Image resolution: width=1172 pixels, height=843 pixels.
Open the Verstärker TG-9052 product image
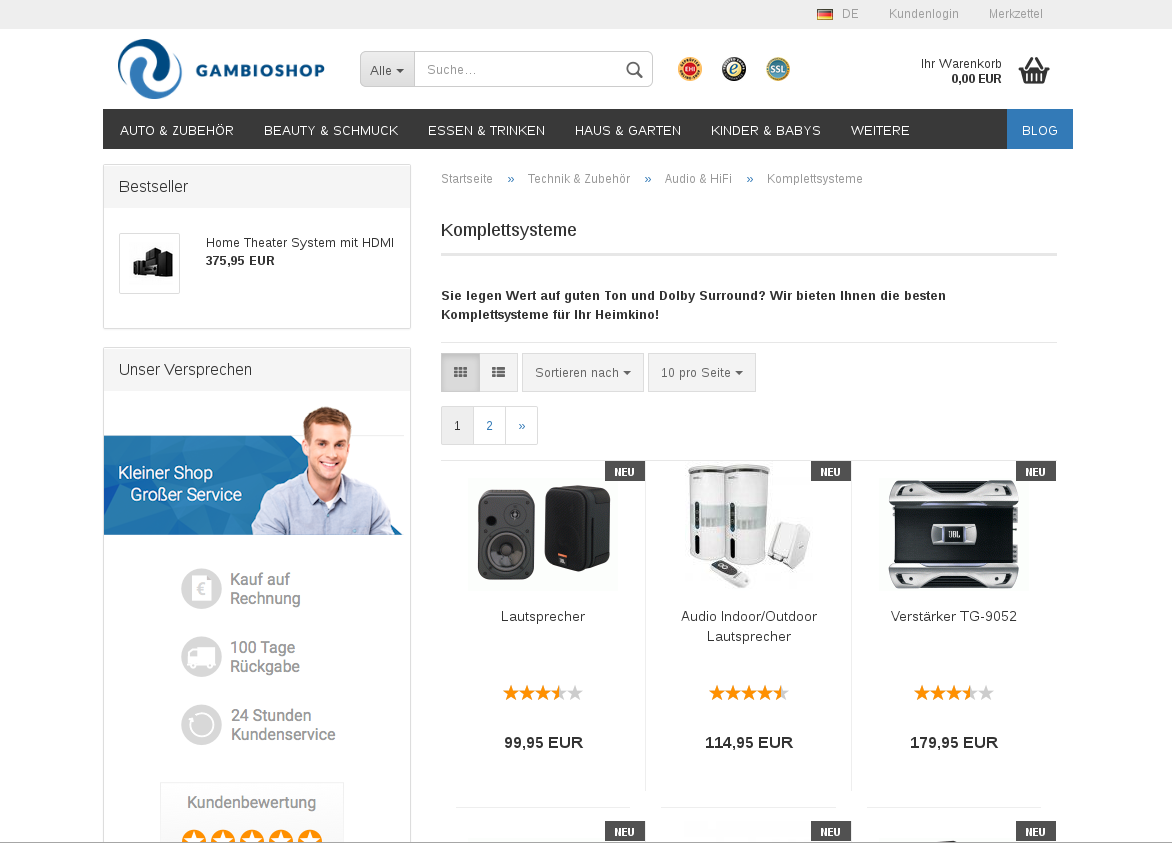click(954, 534)
